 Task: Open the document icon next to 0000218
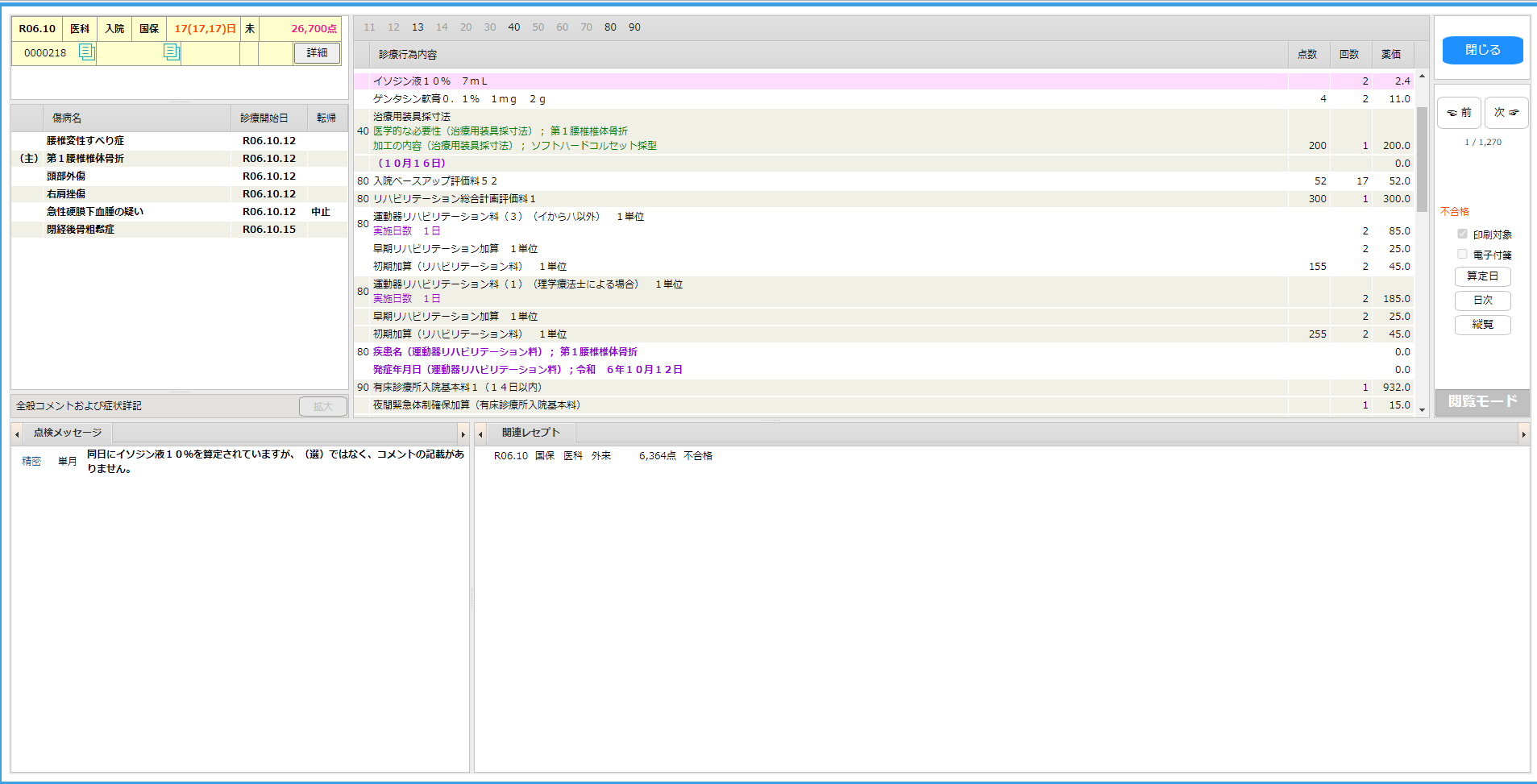[86, 52]
